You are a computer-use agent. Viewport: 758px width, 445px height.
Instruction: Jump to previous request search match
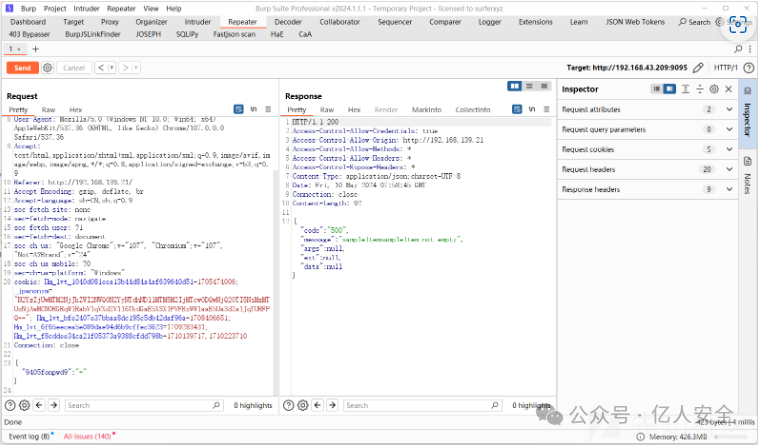(x=39, y=405)
